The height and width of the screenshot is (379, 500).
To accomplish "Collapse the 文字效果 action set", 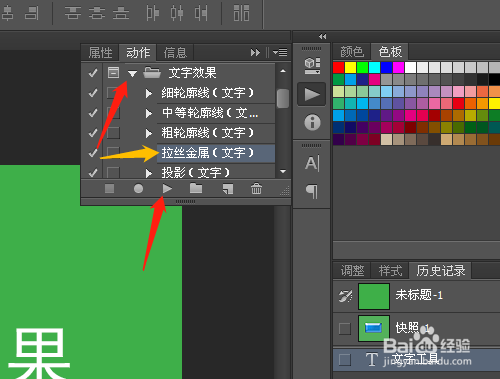I will pyautogui.click(x=133, y=73).
